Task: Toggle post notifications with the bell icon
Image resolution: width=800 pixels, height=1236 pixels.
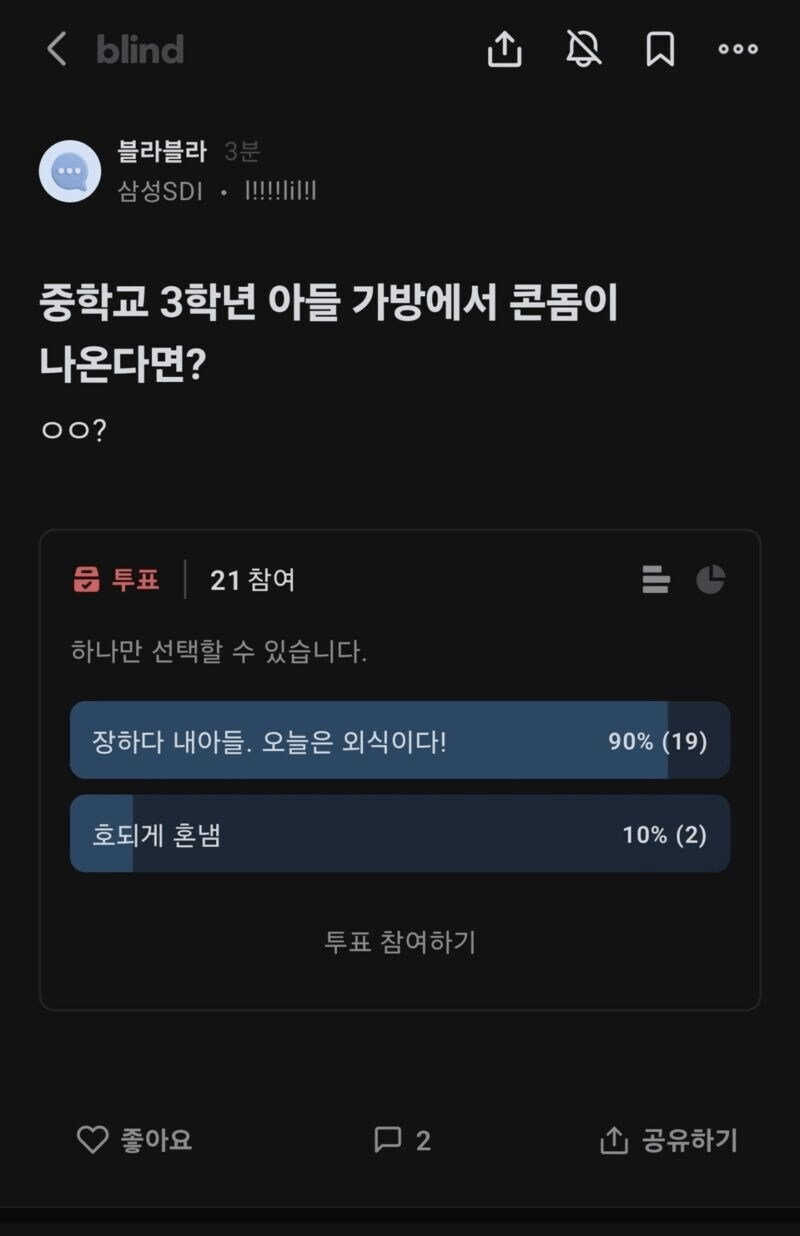Action: 583,49
